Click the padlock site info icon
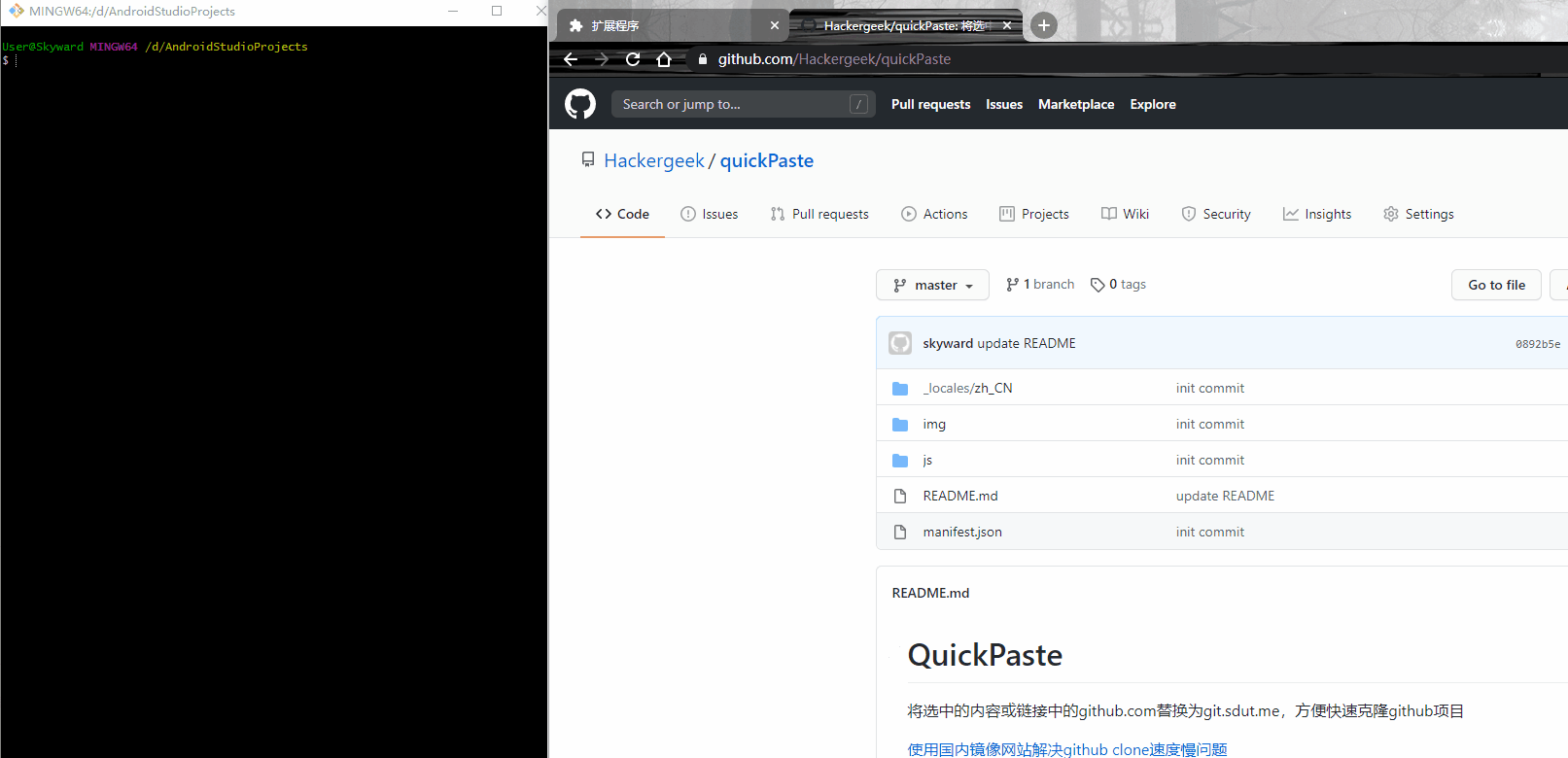The height and width of the screenshot is (758, 1568). (703, 59)
